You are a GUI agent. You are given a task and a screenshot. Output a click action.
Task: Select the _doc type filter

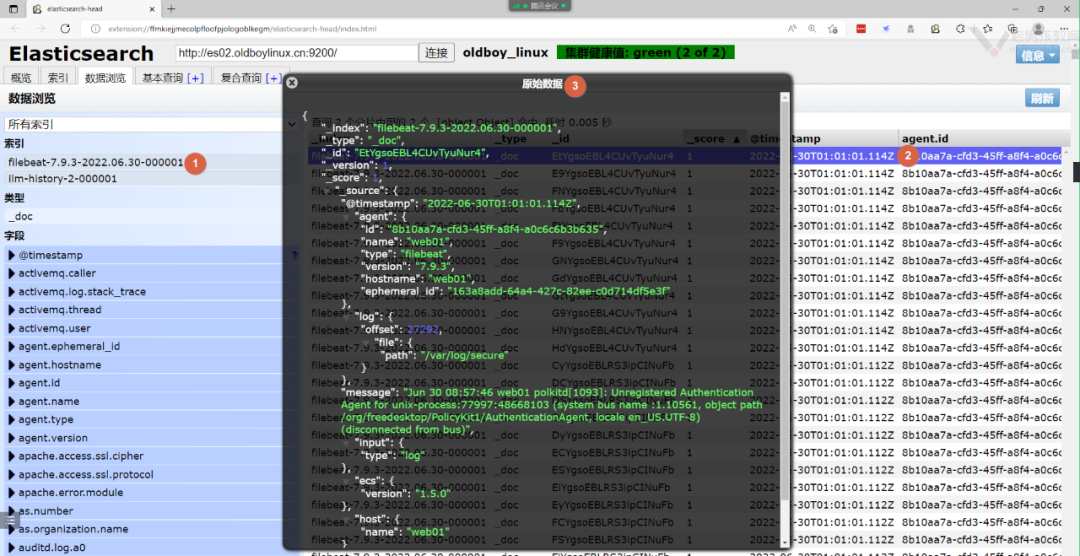point(20,216)
